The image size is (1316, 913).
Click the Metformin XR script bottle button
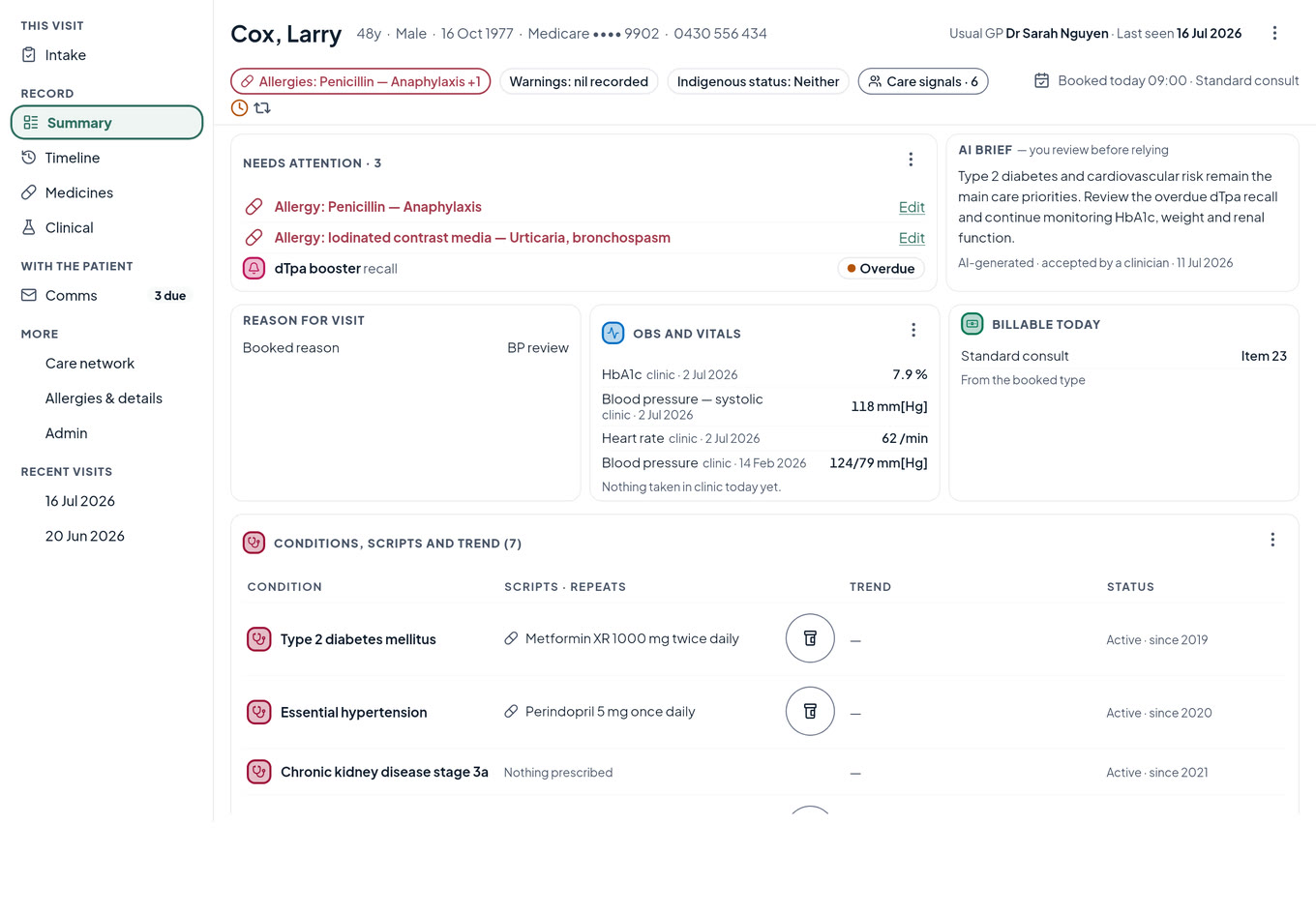coord(810,638)
